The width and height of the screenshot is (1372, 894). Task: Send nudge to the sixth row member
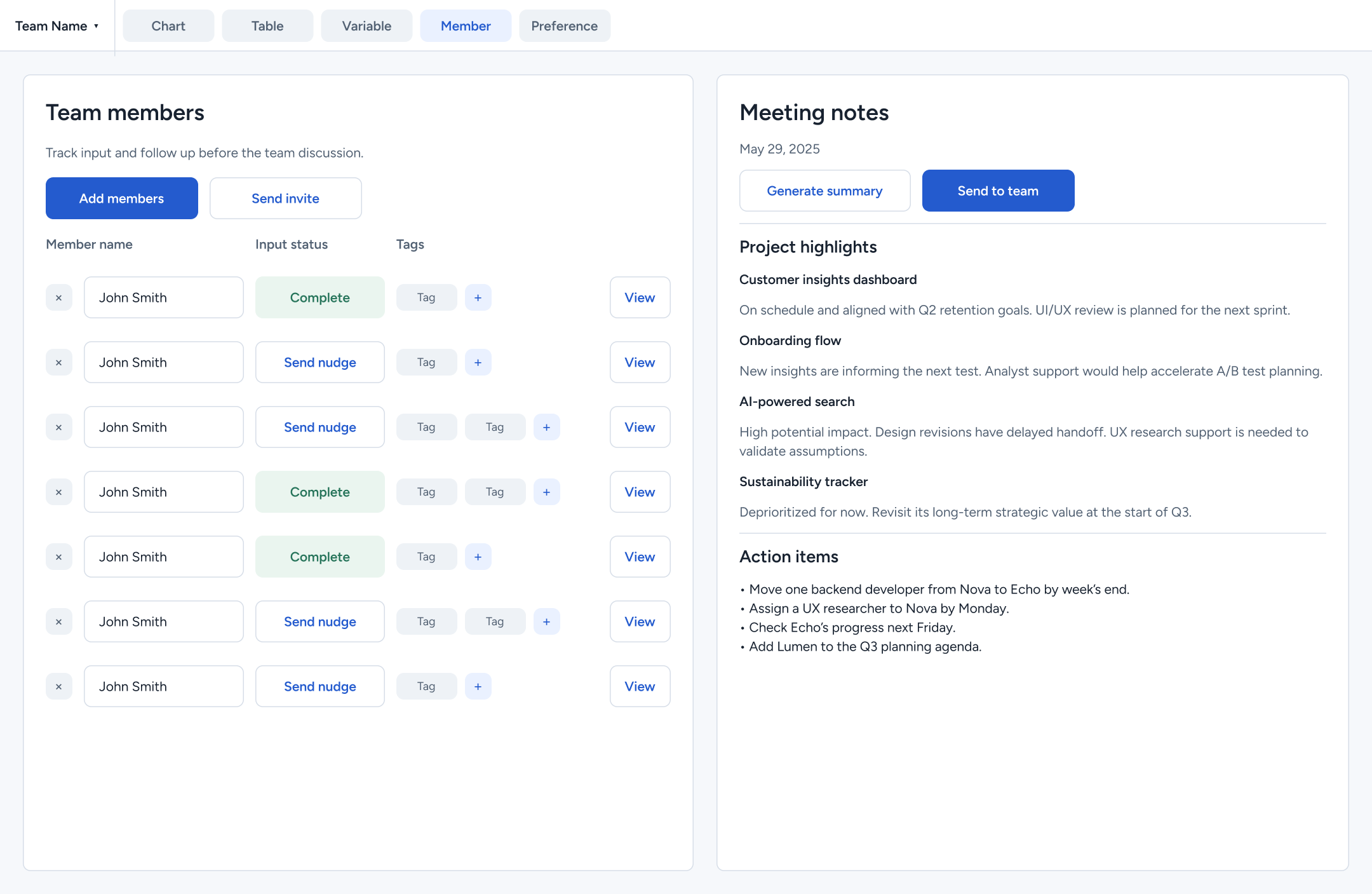[320, 621]
